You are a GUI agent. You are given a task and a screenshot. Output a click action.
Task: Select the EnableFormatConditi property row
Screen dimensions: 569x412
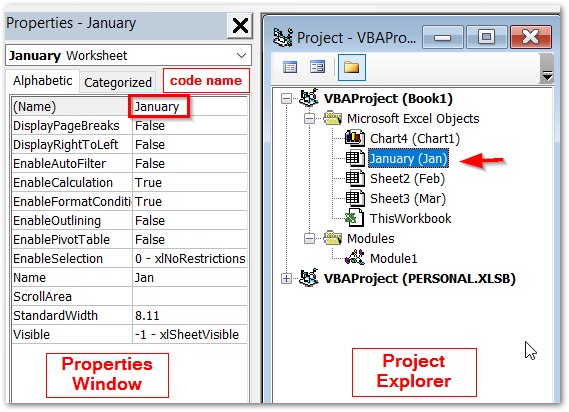[130, 201]
